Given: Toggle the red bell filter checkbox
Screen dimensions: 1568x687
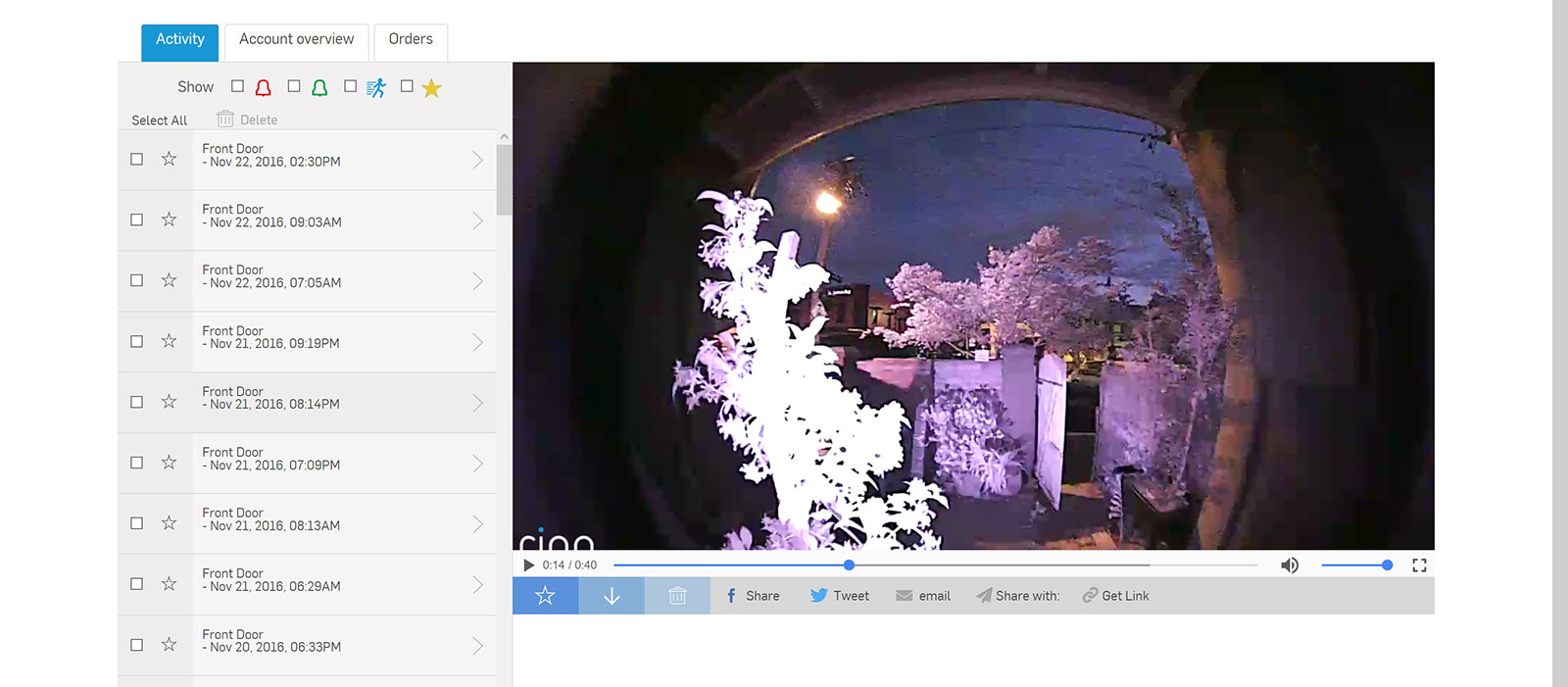Looking at the screenshot, I should (237, 86).
